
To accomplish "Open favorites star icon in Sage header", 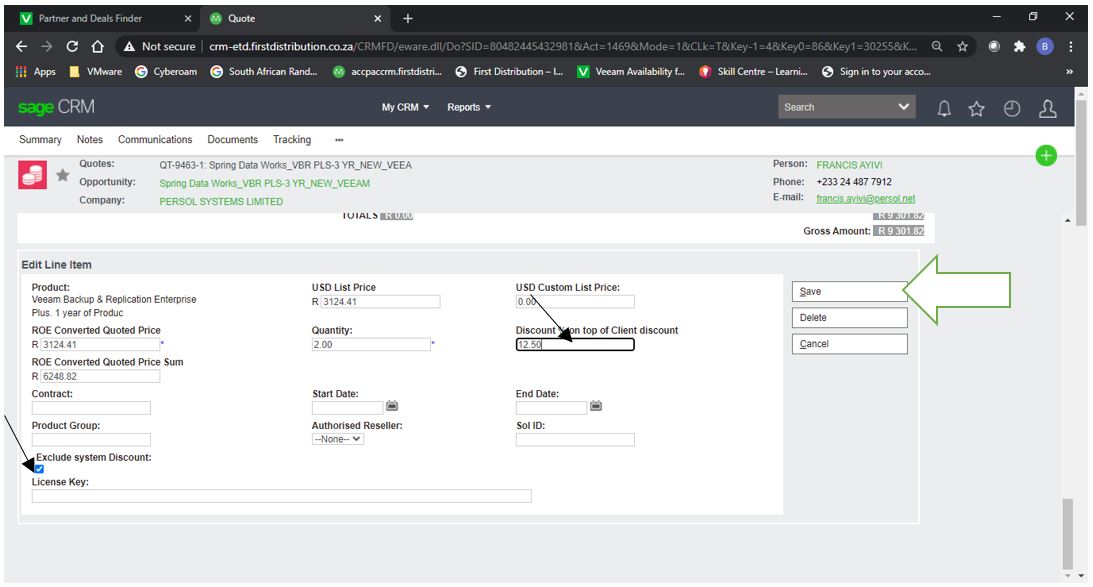I will pyautogui.click(x=978, y=108).
